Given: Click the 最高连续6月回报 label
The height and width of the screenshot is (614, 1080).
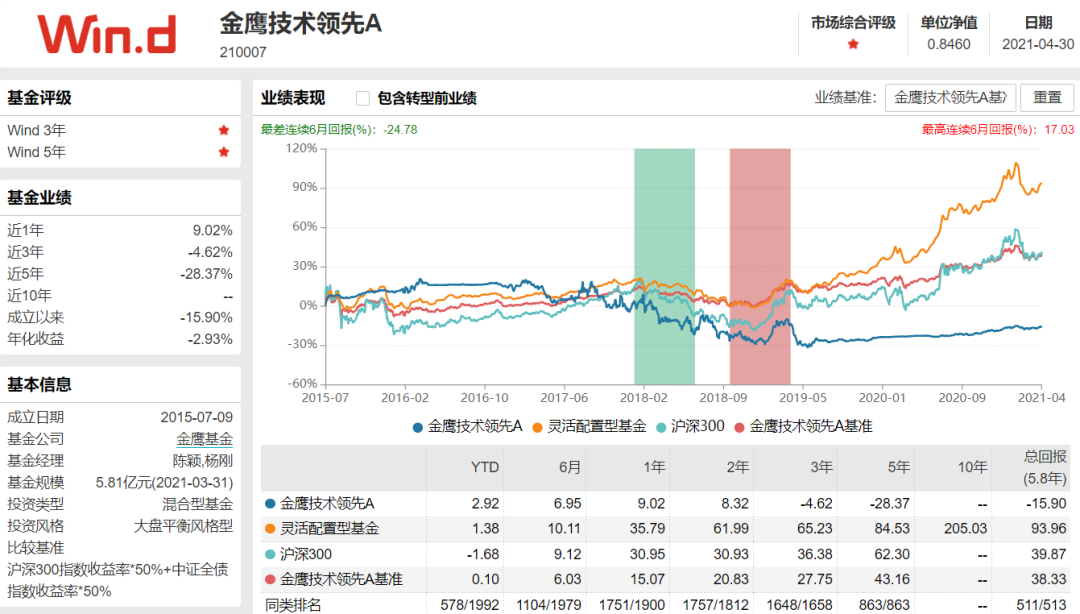Looking at the screenshot, I should click(x=998, y=130).
